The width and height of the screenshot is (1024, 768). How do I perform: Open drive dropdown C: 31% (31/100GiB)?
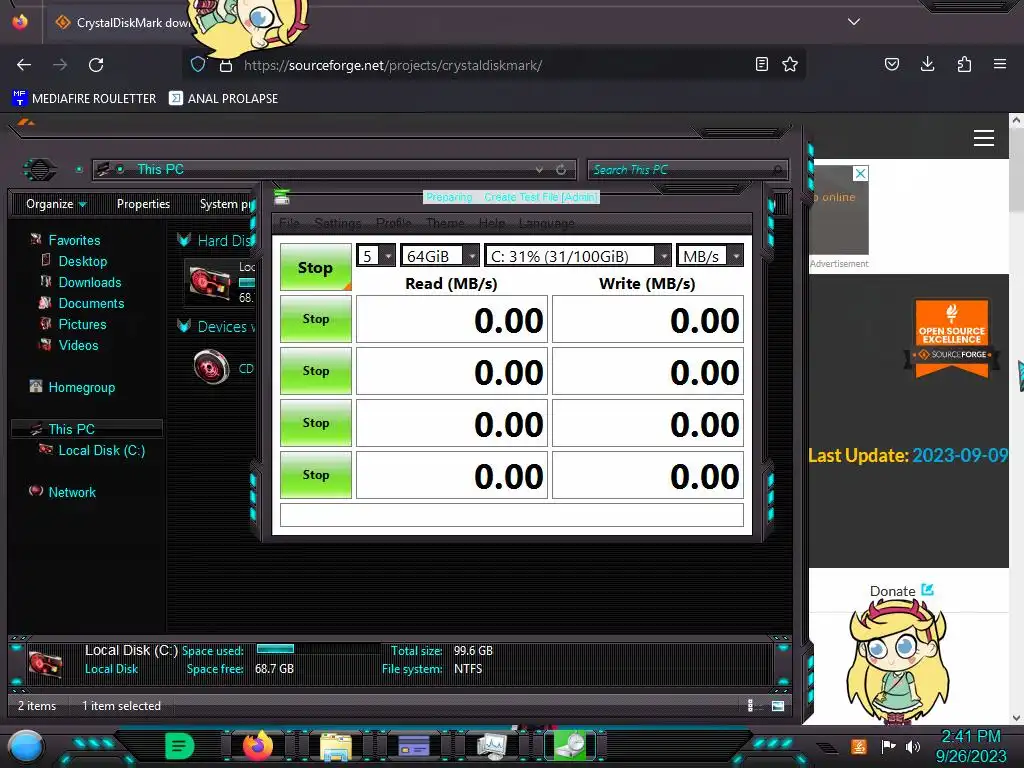pyautogui.click(x=577, y=255)
